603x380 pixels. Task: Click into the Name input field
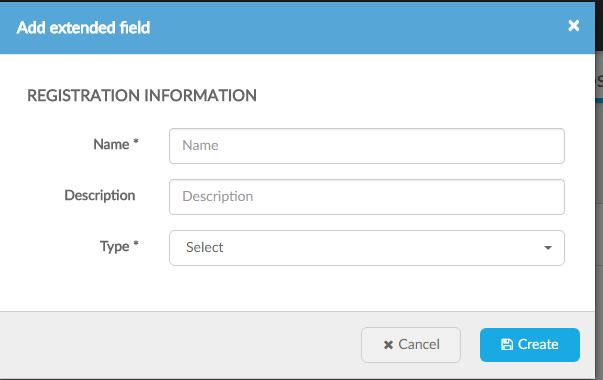(367, 146)
